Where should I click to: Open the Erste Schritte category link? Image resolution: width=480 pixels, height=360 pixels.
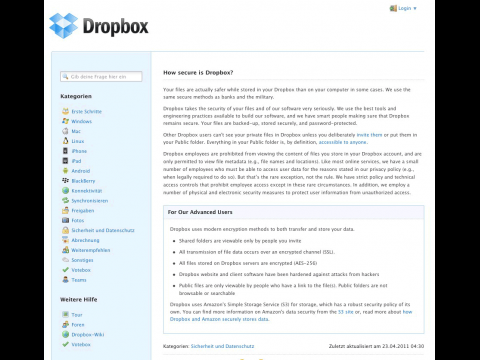tap(87, 111)
